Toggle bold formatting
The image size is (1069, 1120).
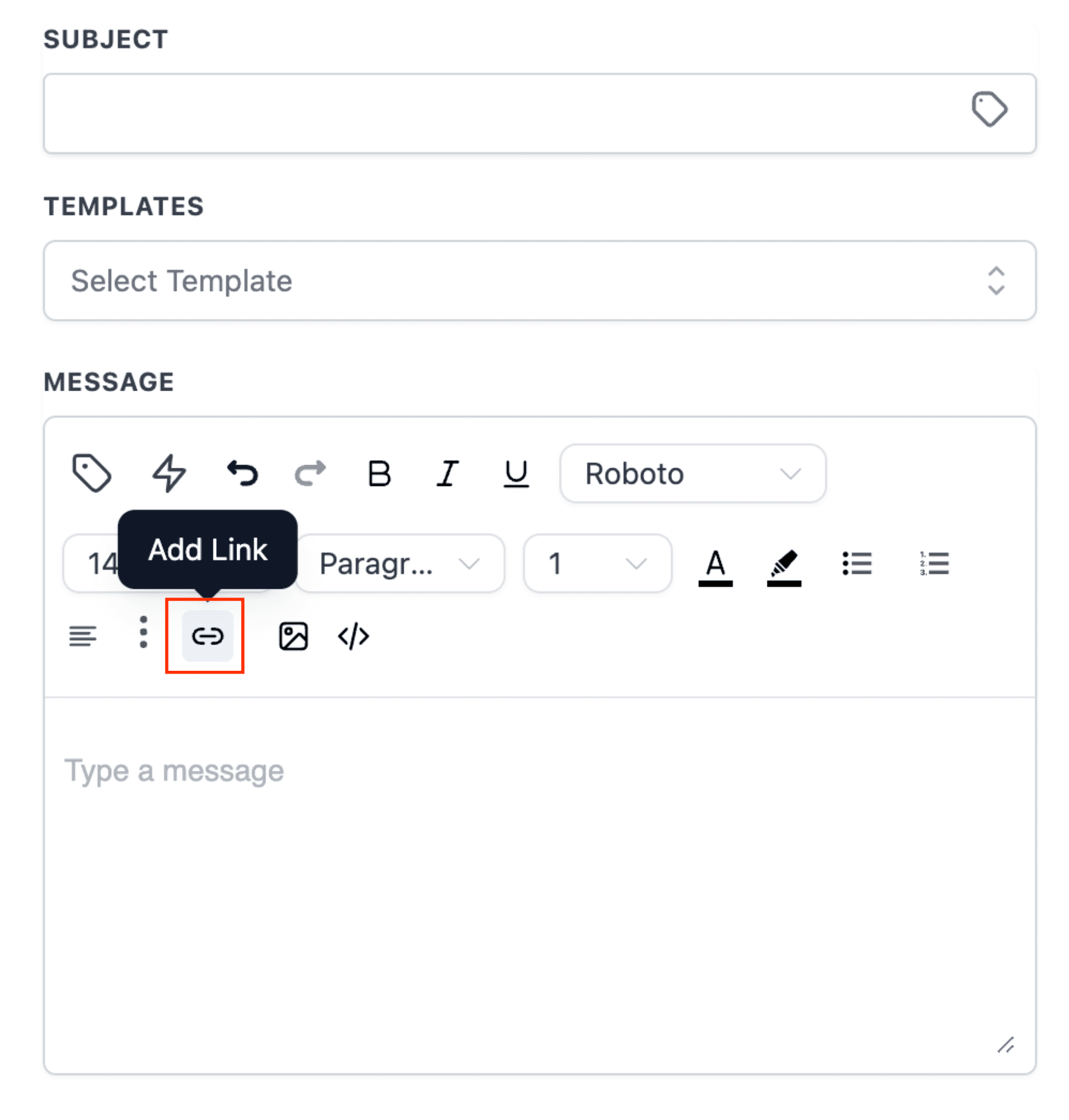pos(379,473)
